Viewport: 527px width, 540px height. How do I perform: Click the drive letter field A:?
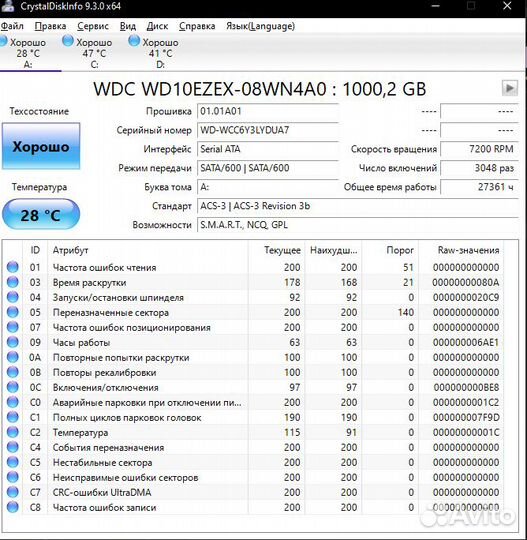pos(268,188)
